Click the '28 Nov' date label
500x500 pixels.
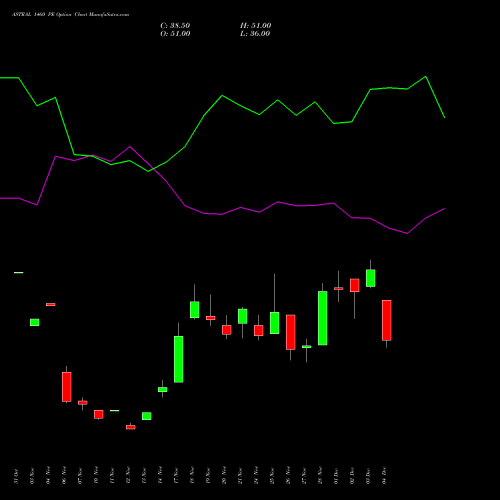coord(320,476)
